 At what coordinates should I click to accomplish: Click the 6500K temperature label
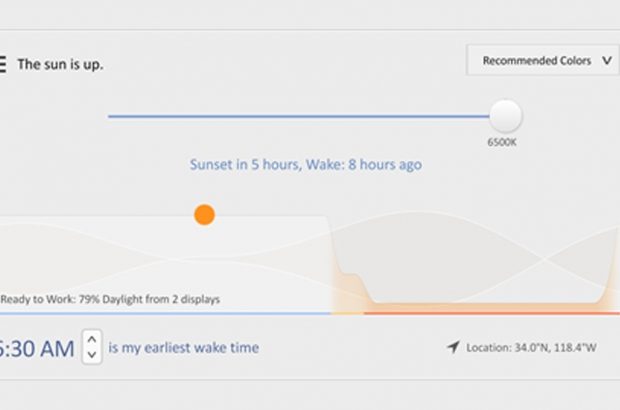point(502,142)
